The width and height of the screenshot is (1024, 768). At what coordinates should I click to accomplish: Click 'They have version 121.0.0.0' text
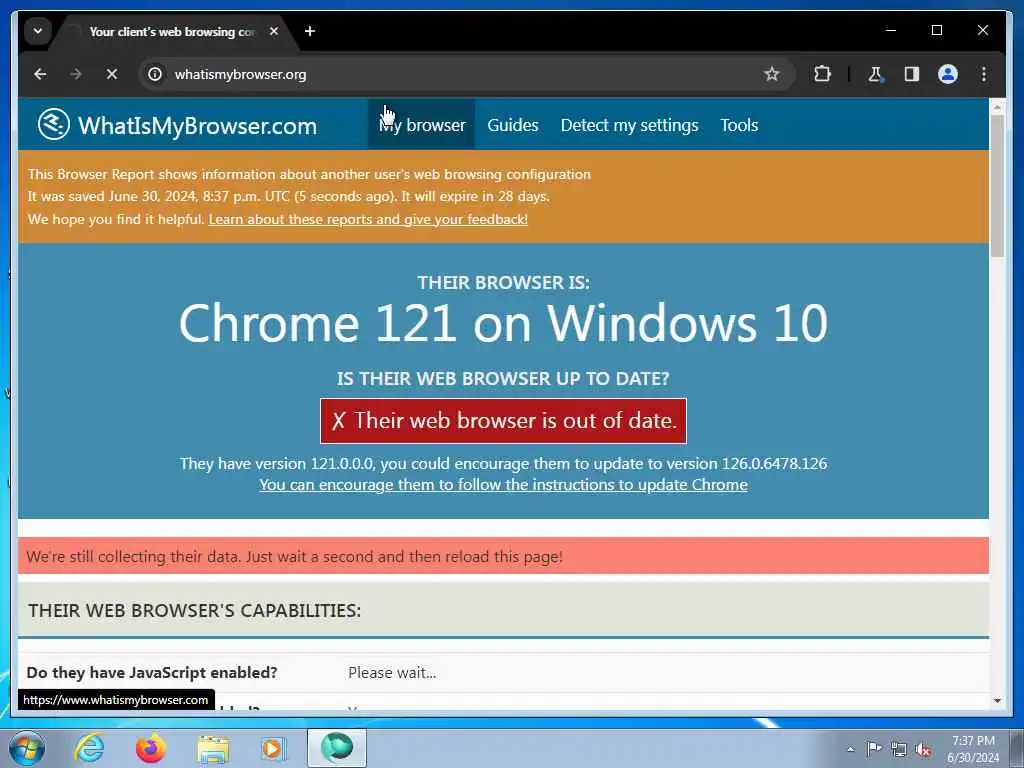503,464
